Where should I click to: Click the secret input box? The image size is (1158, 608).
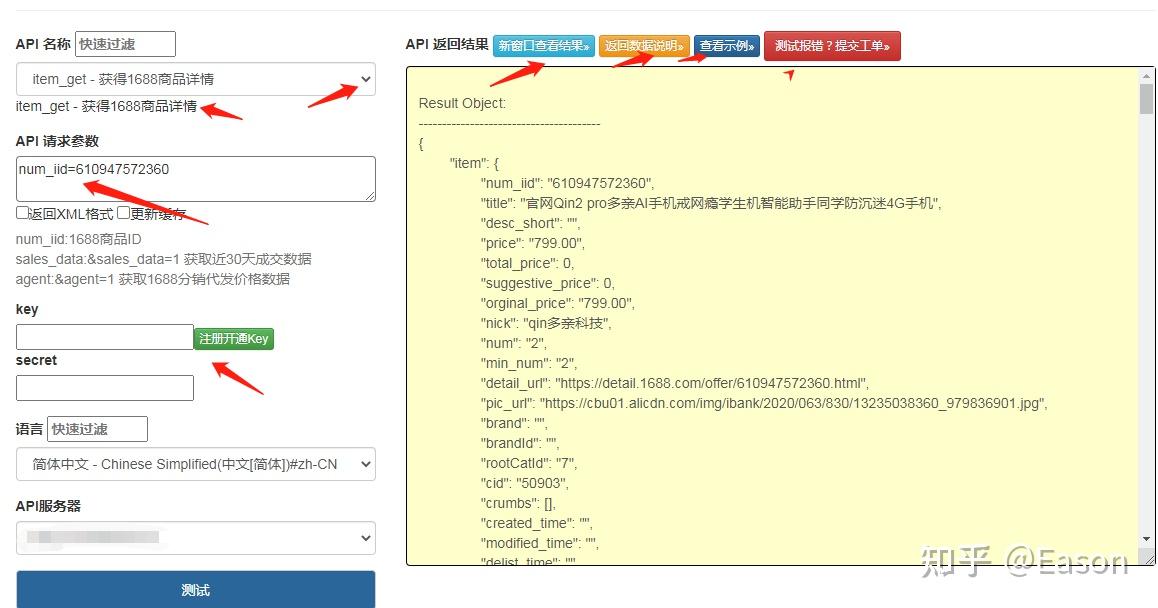pos(104,387)
